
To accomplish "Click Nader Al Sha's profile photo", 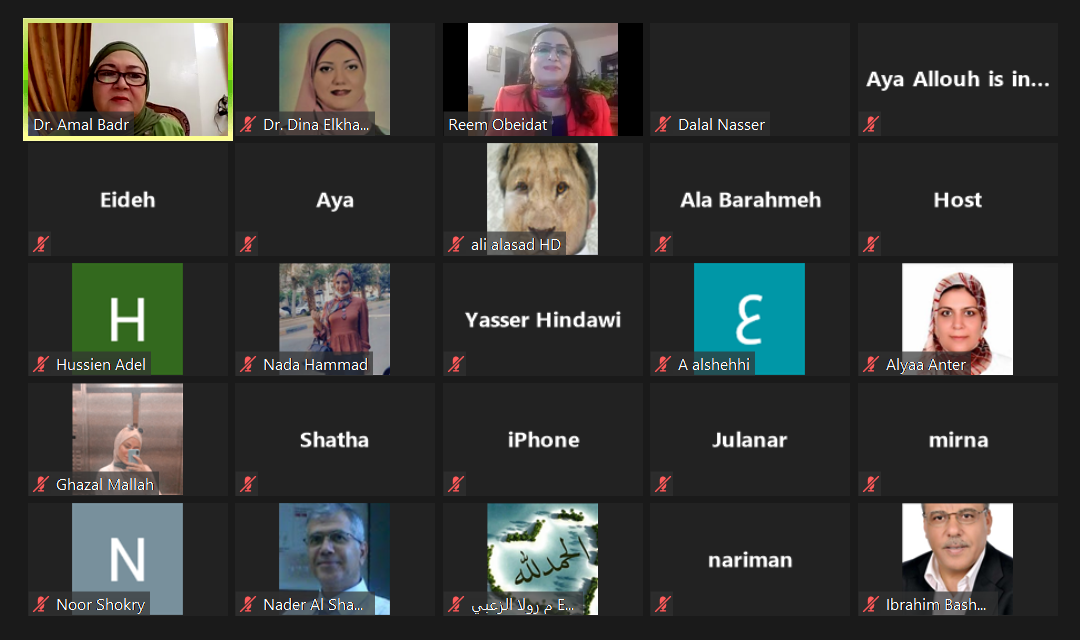I will (335, 559).
